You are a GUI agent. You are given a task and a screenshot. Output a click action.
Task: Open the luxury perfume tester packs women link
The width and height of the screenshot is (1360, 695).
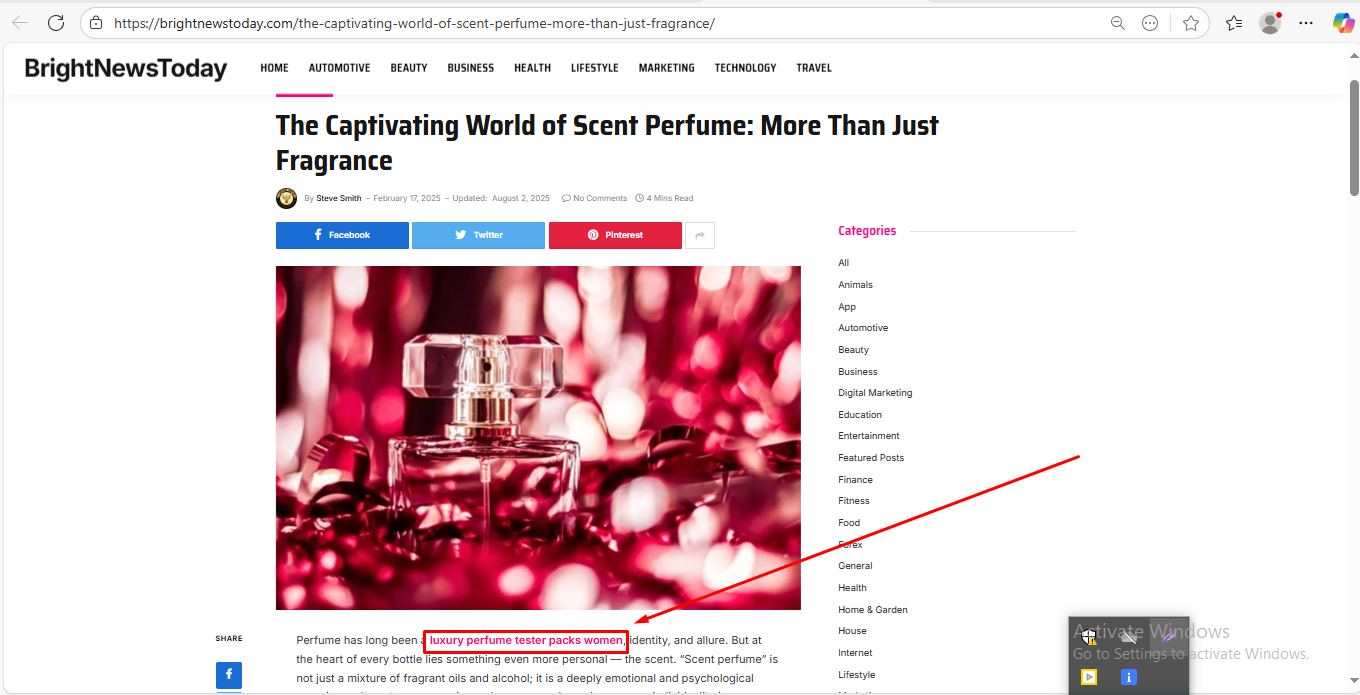click(x=526, y=640)
